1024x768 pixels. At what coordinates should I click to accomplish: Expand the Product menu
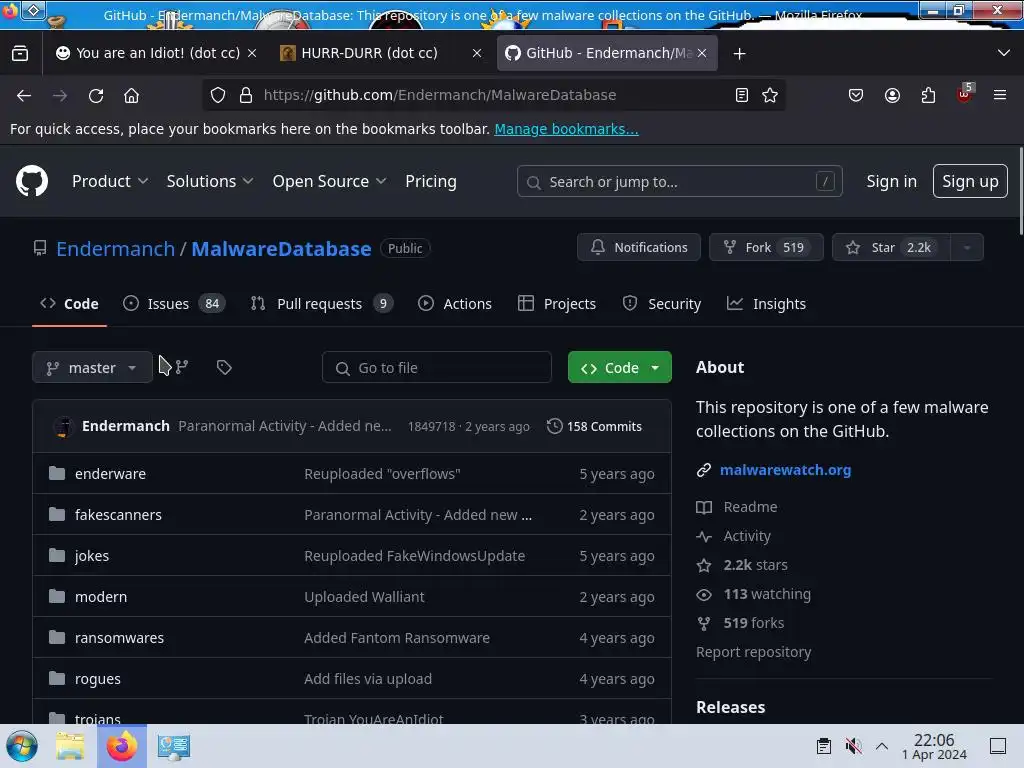110,181
